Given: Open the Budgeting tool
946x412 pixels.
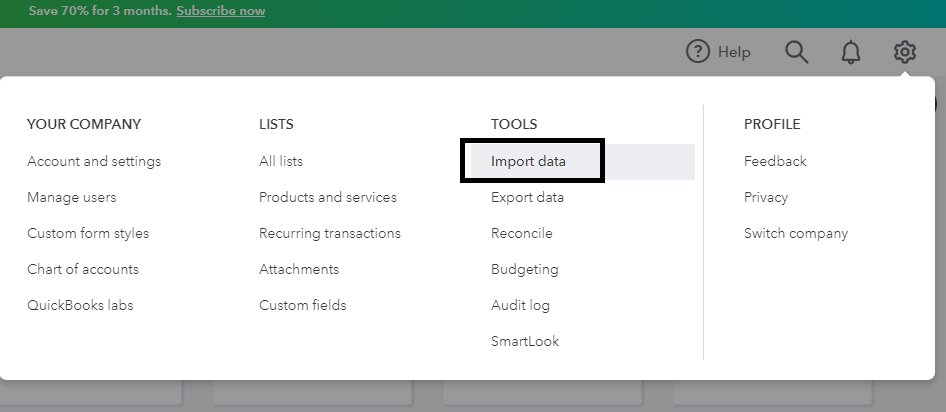Looking at the screenshot, I should point(525,269).
